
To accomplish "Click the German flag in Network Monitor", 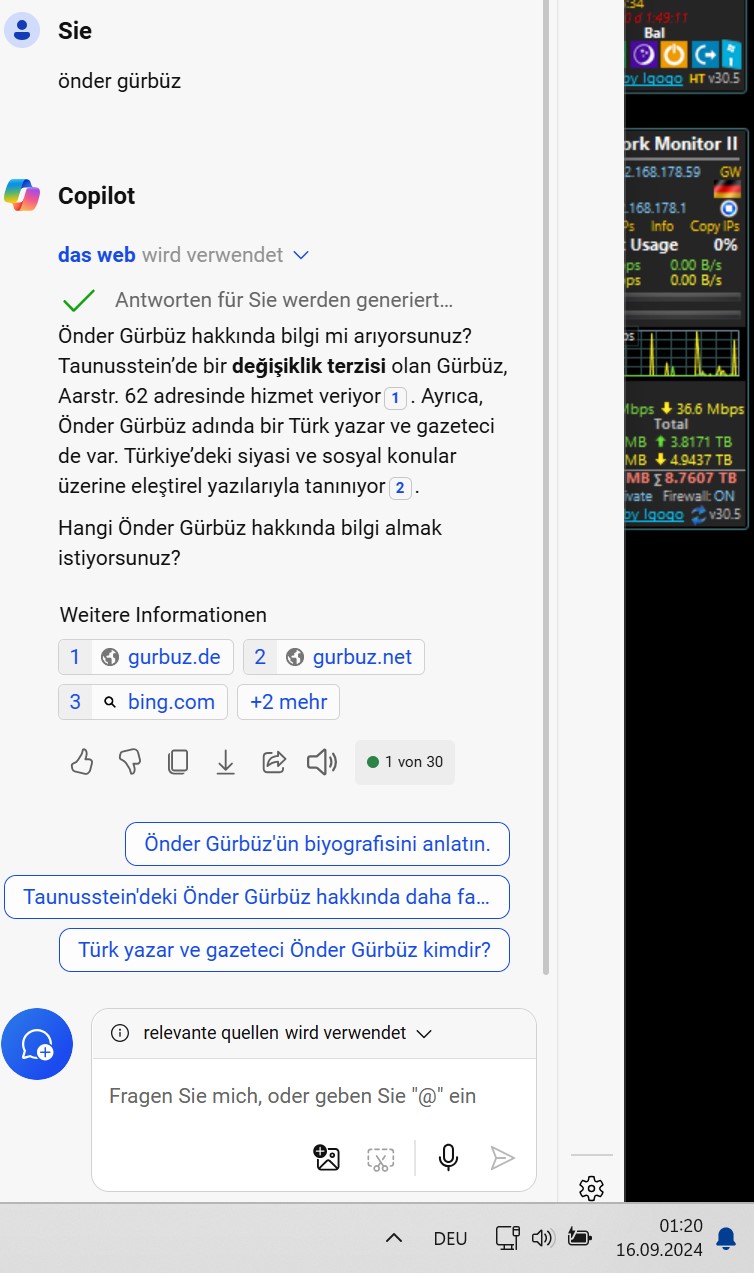I will [x=727, y=190].
